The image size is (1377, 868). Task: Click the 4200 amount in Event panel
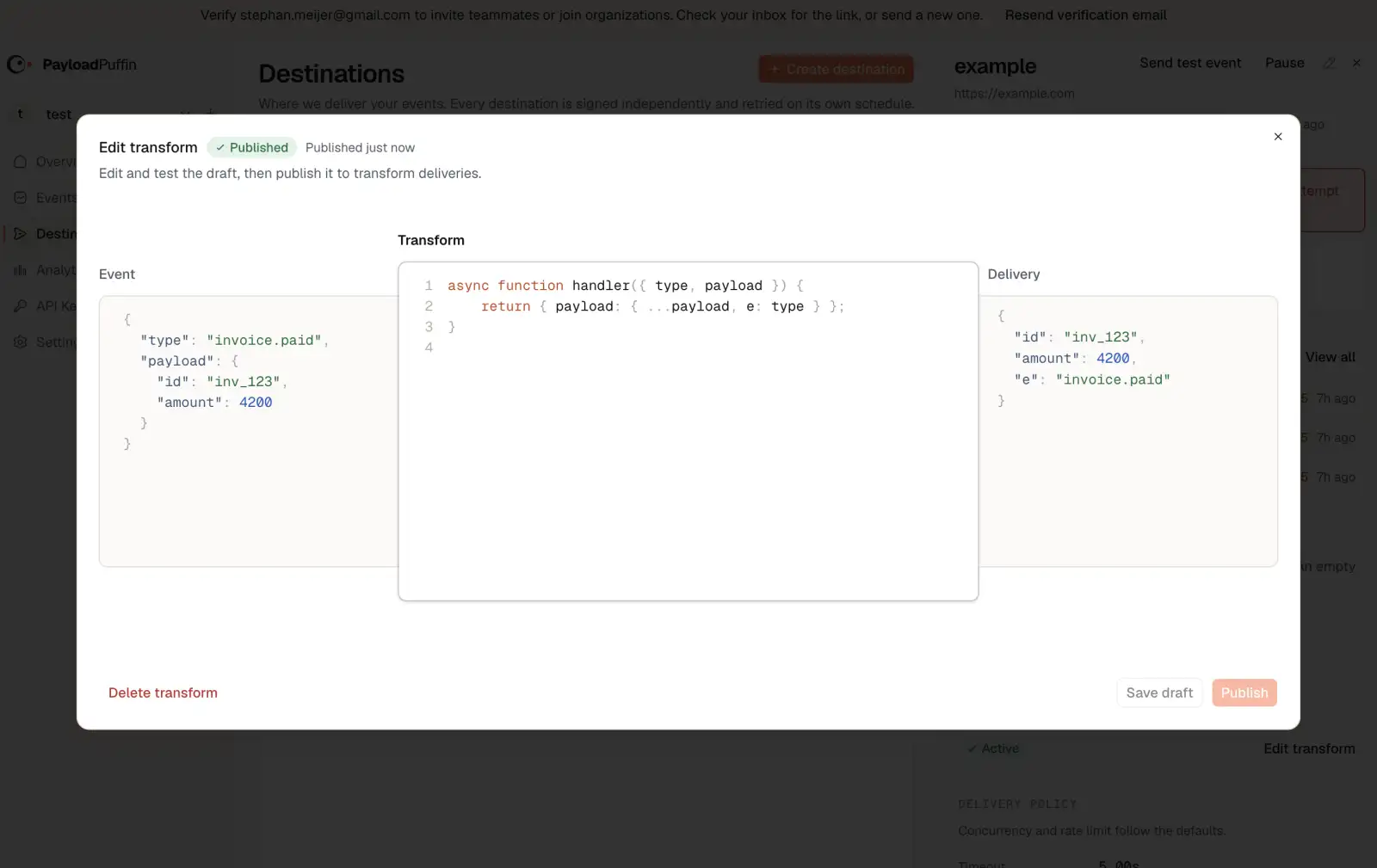pyautogui.click(x=256, y=402)
